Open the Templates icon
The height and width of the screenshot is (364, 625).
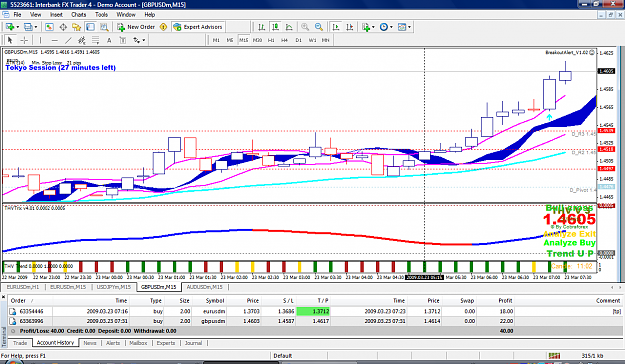(x=402, y=27)
